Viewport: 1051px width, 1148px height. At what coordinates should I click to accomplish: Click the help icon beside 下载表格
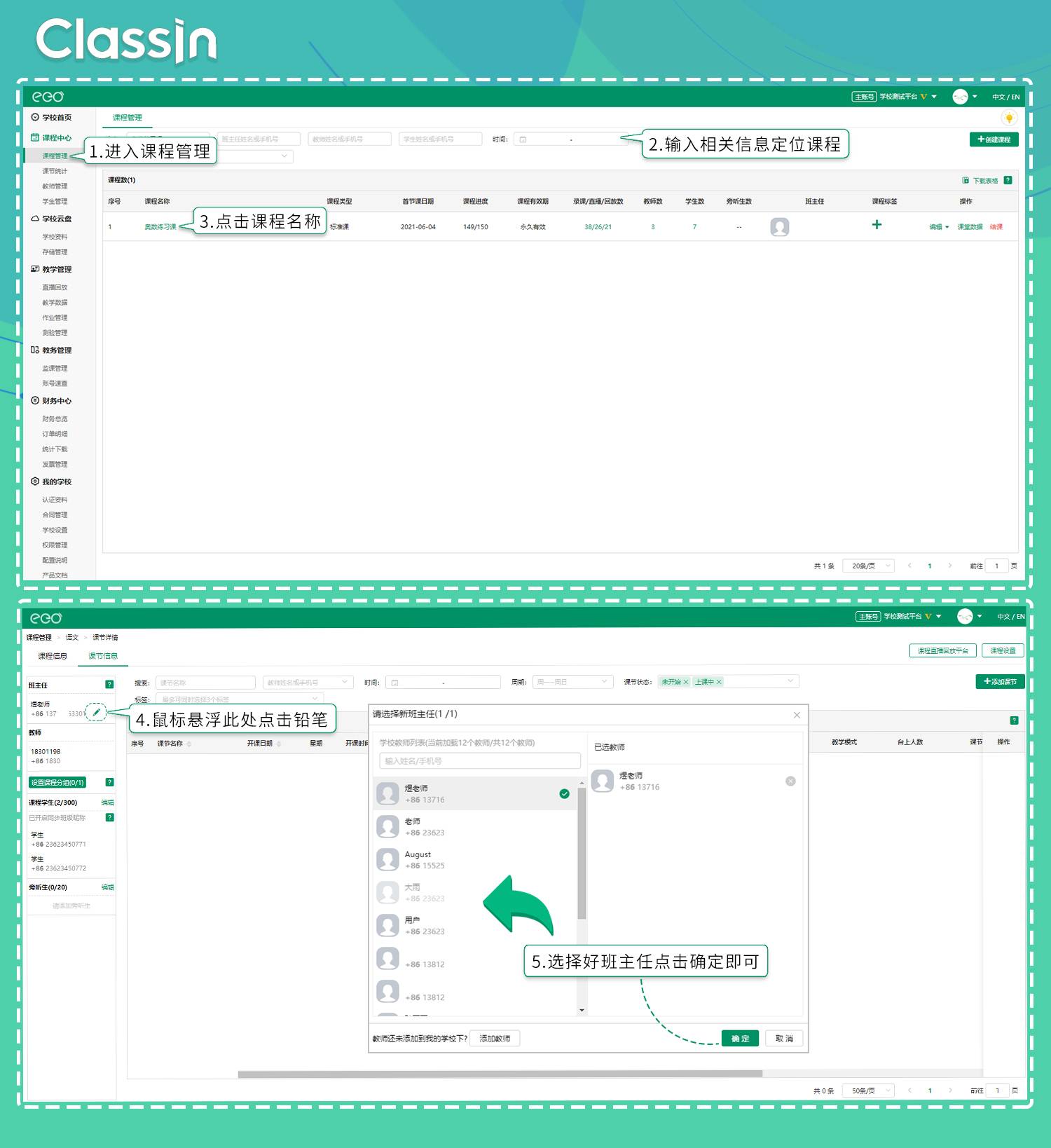pyautogui.click(x=1008, y=180)
